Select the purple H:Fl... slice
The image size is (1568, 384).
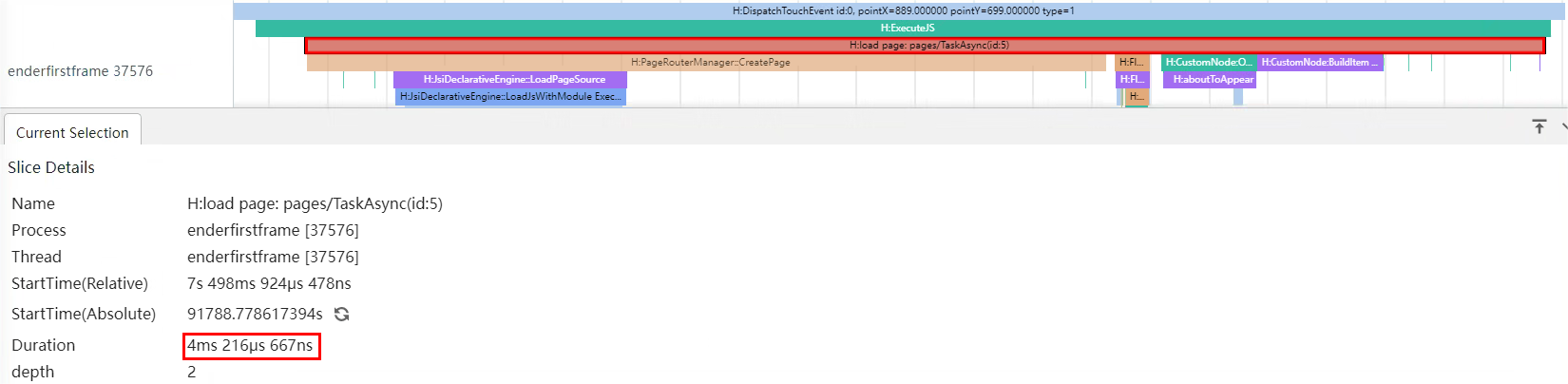point(1132,80)
